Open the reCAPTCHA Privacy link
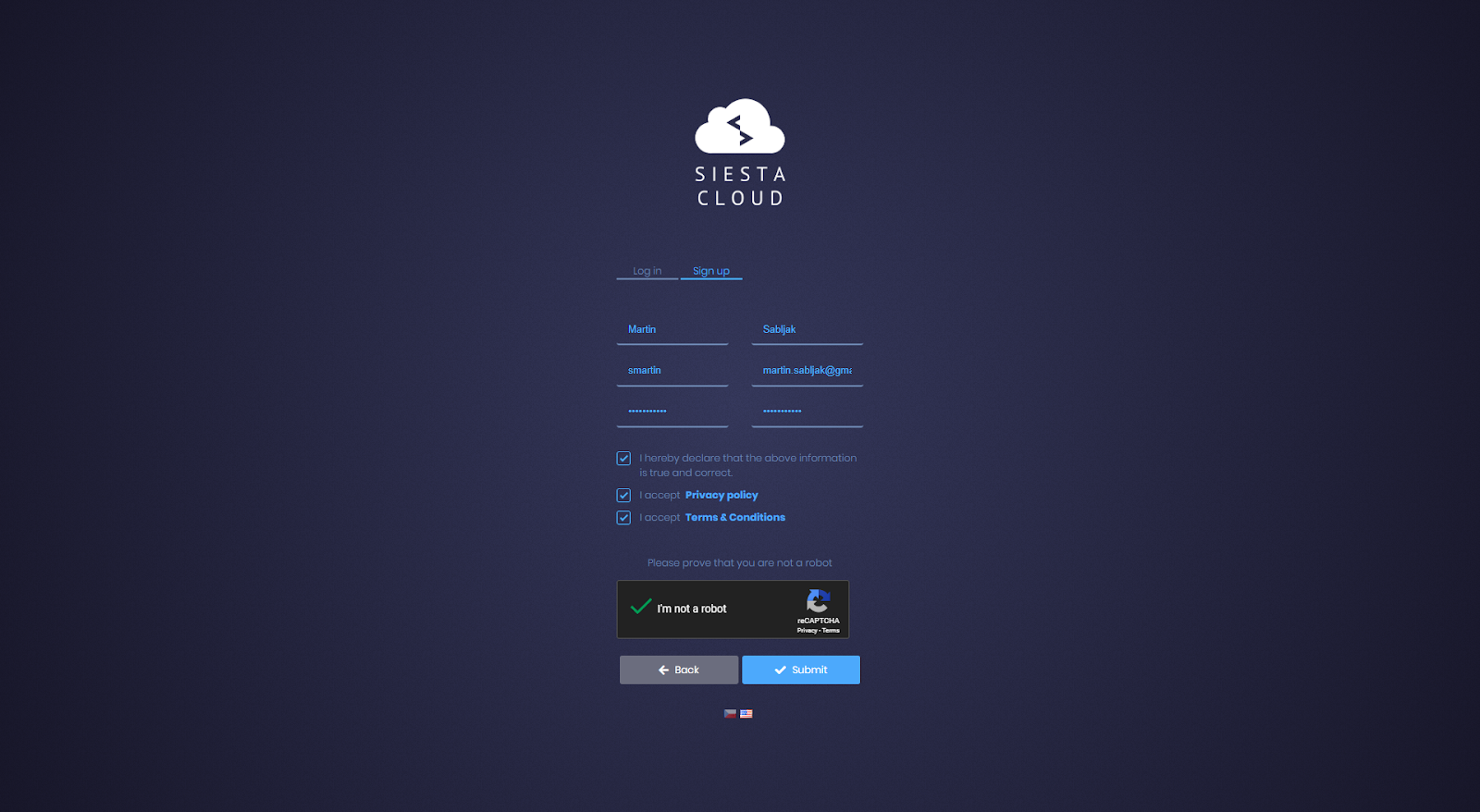Screen dimensions: 1480x812 point(807,631)
